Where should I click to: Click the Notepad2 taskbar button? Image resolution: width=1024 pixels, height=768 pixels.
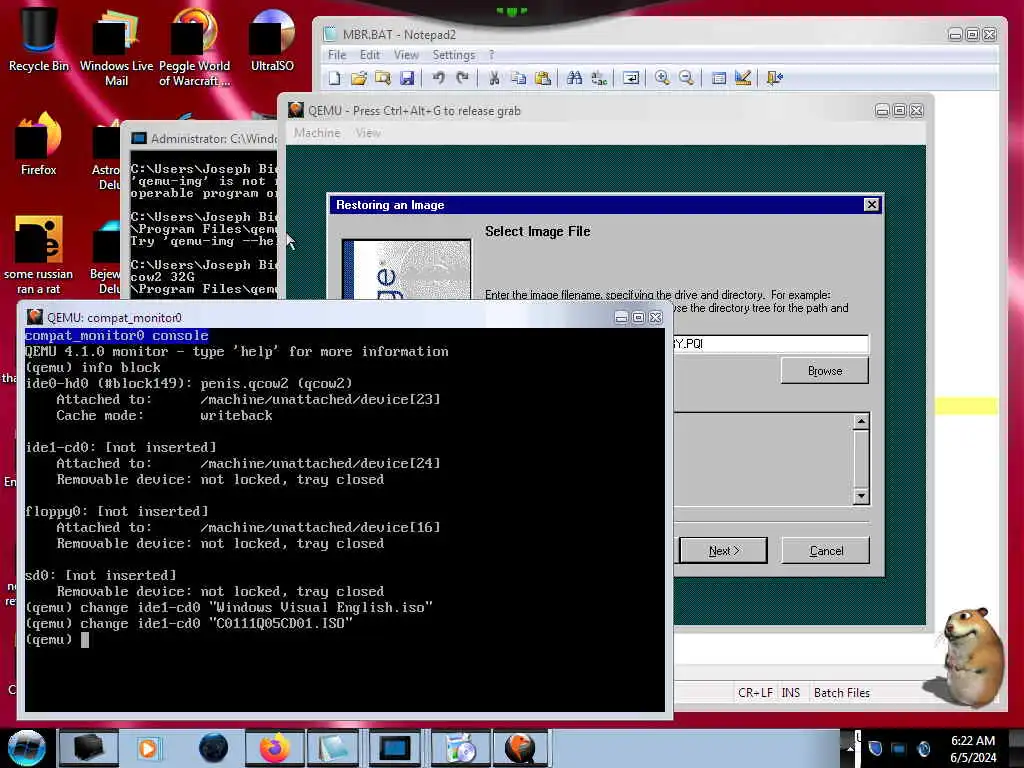334,748
